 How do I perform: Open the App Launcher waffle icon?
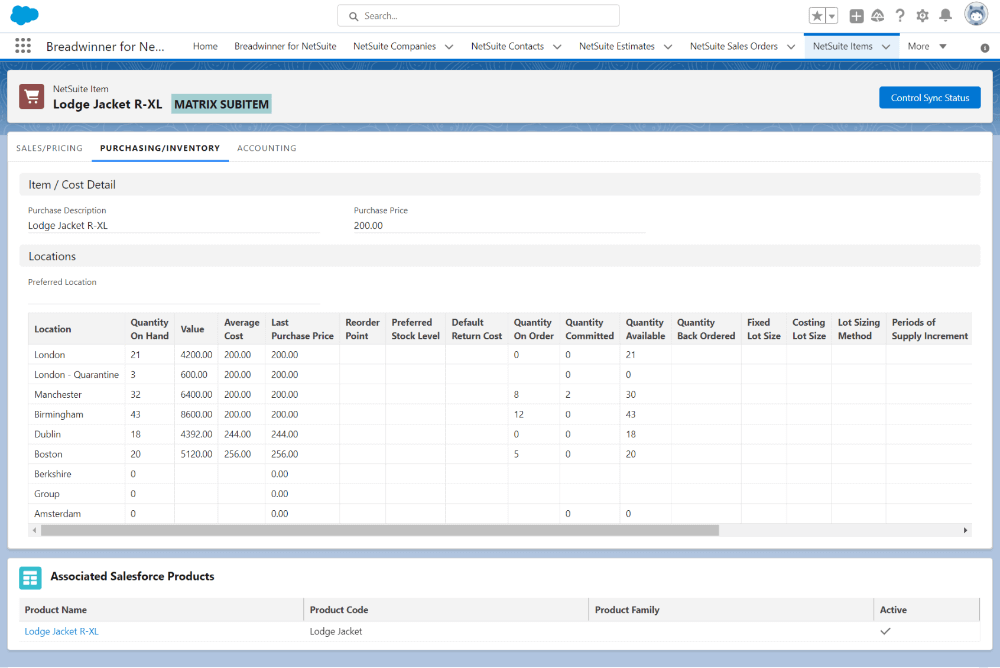click(x=22, y=46)
